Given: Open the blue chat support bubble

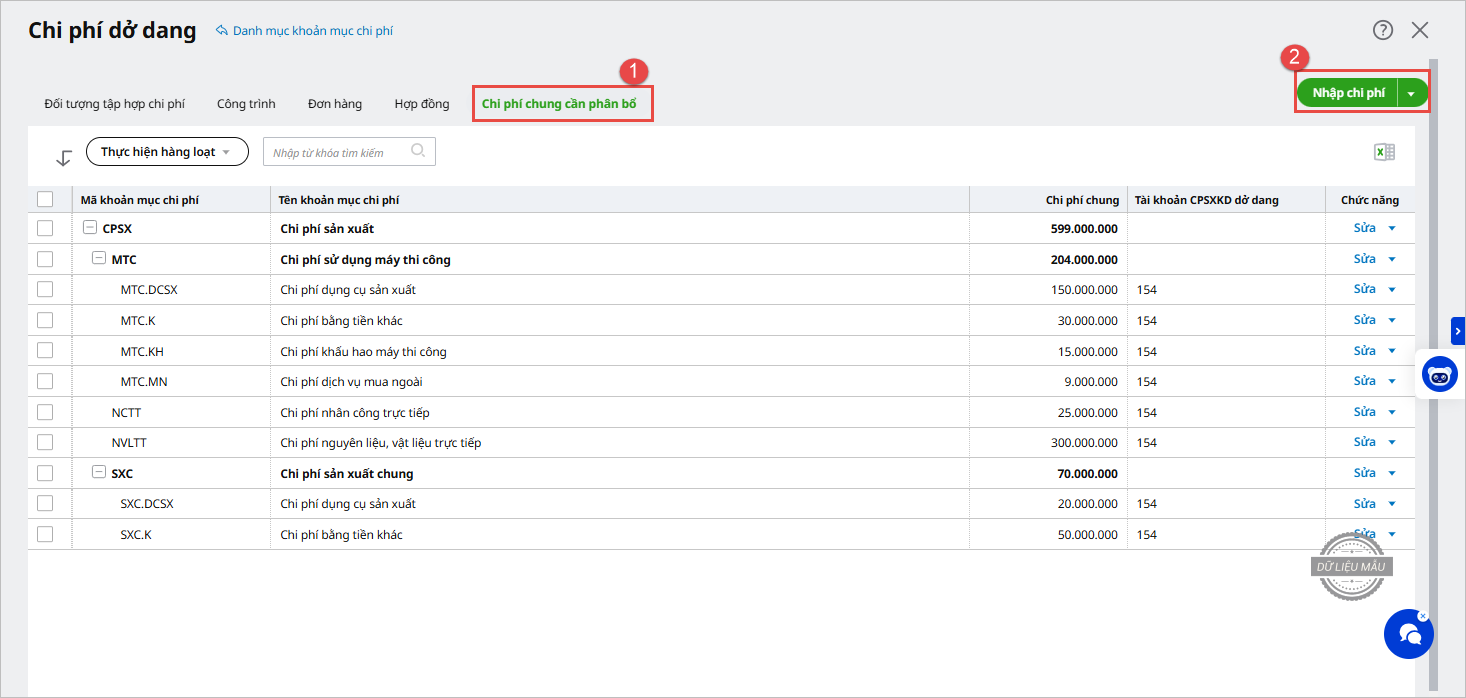Looking at the screenshot, I should pyautogui.click(x=1408, y=634).
